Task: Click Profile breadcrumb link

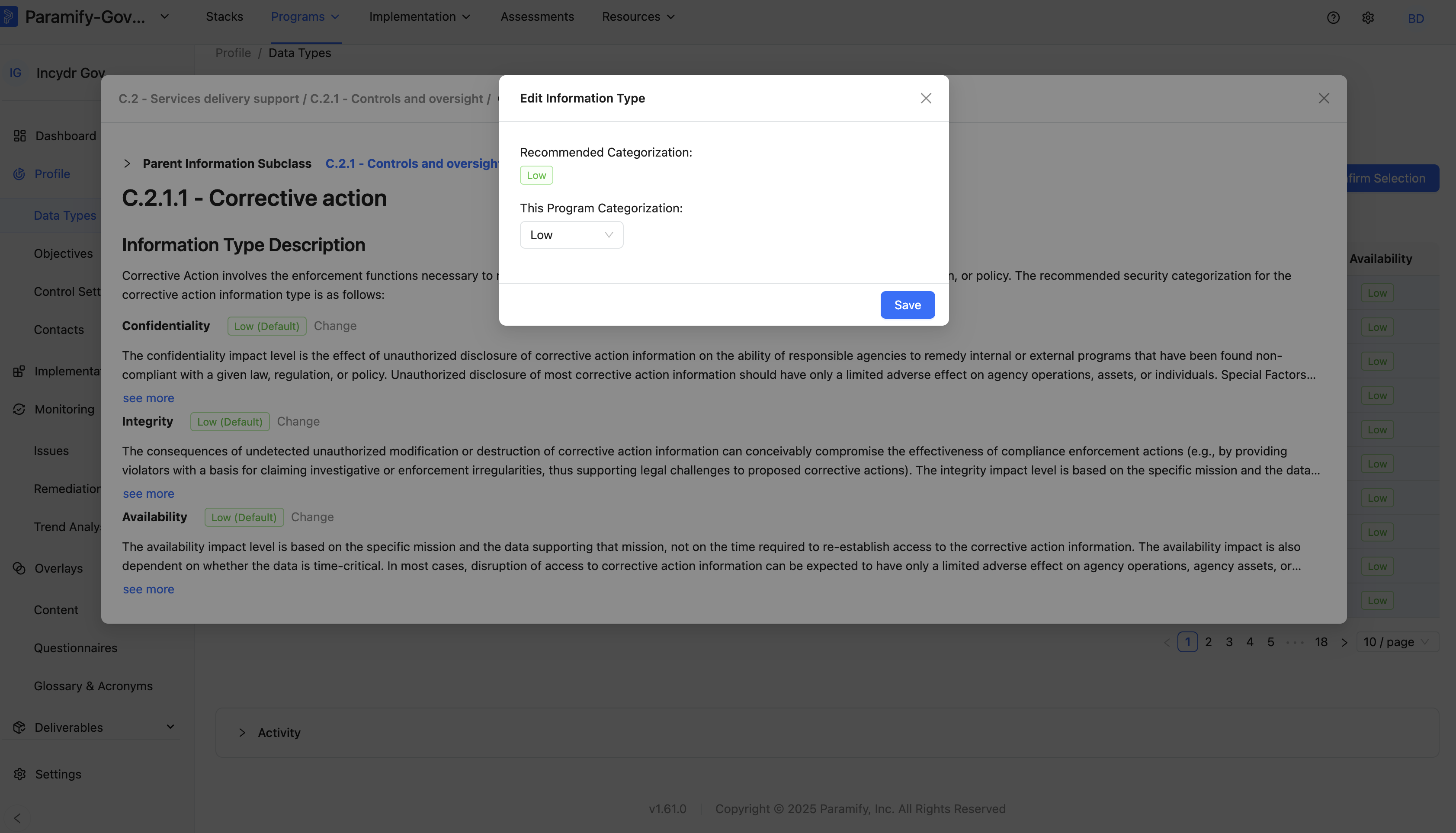Action: pyautogui.click(x=233, y=53)
